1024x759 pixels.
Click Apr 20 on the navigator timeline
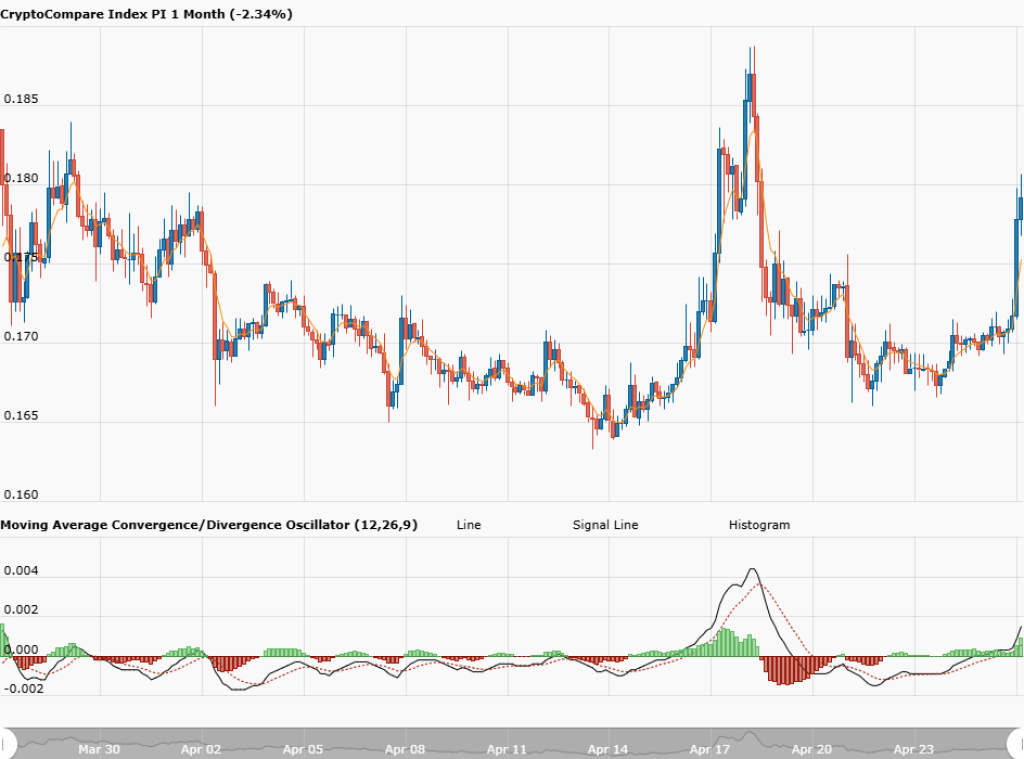pyautogui.click(x=811, y=749)
